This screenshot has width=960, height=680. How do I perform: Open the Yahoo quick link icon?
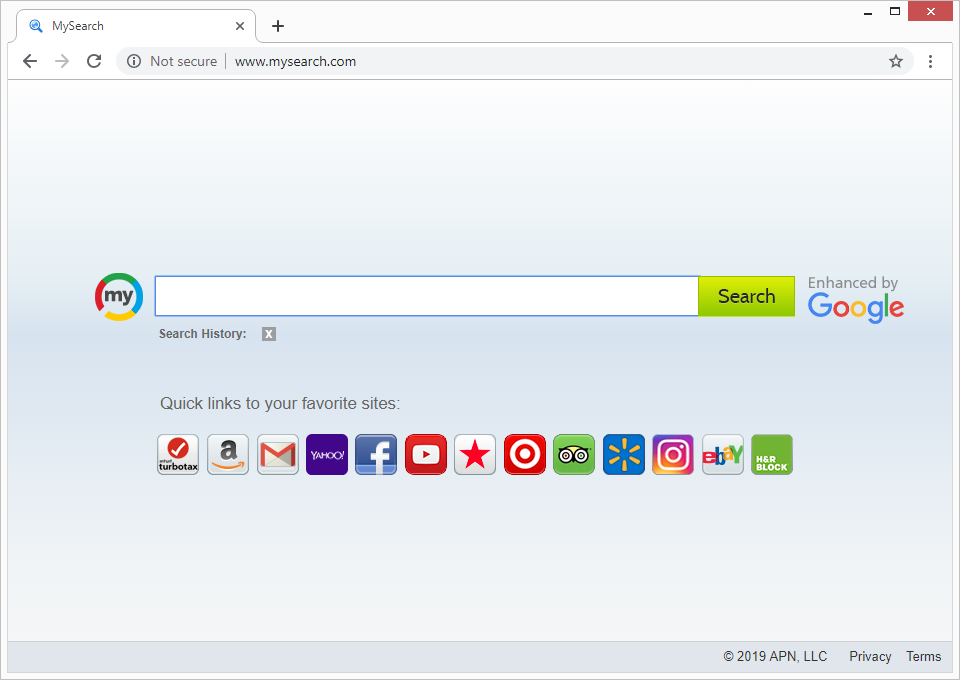click(x=327, y=455)
